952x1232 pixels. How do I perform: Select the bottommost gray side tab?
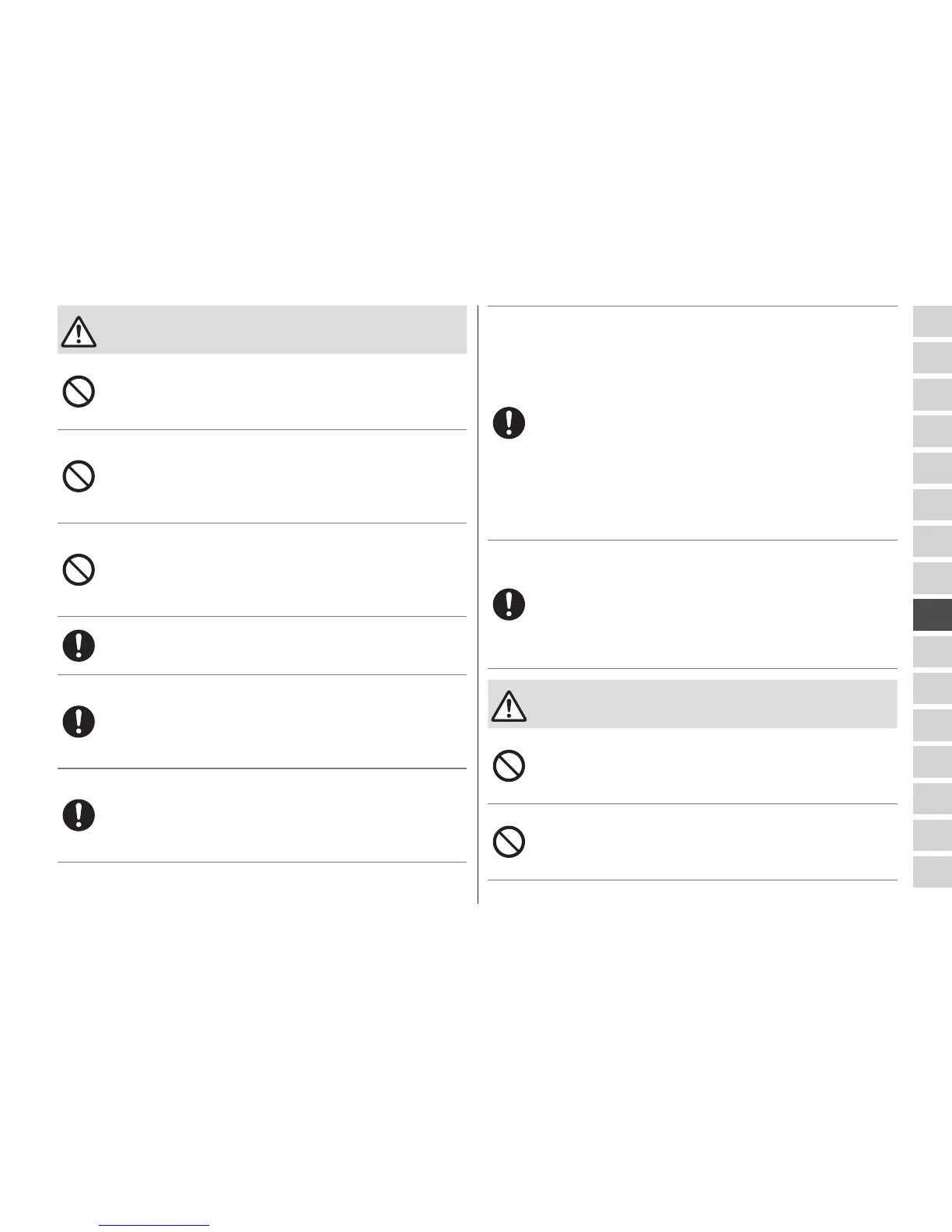tap(932, 872)
